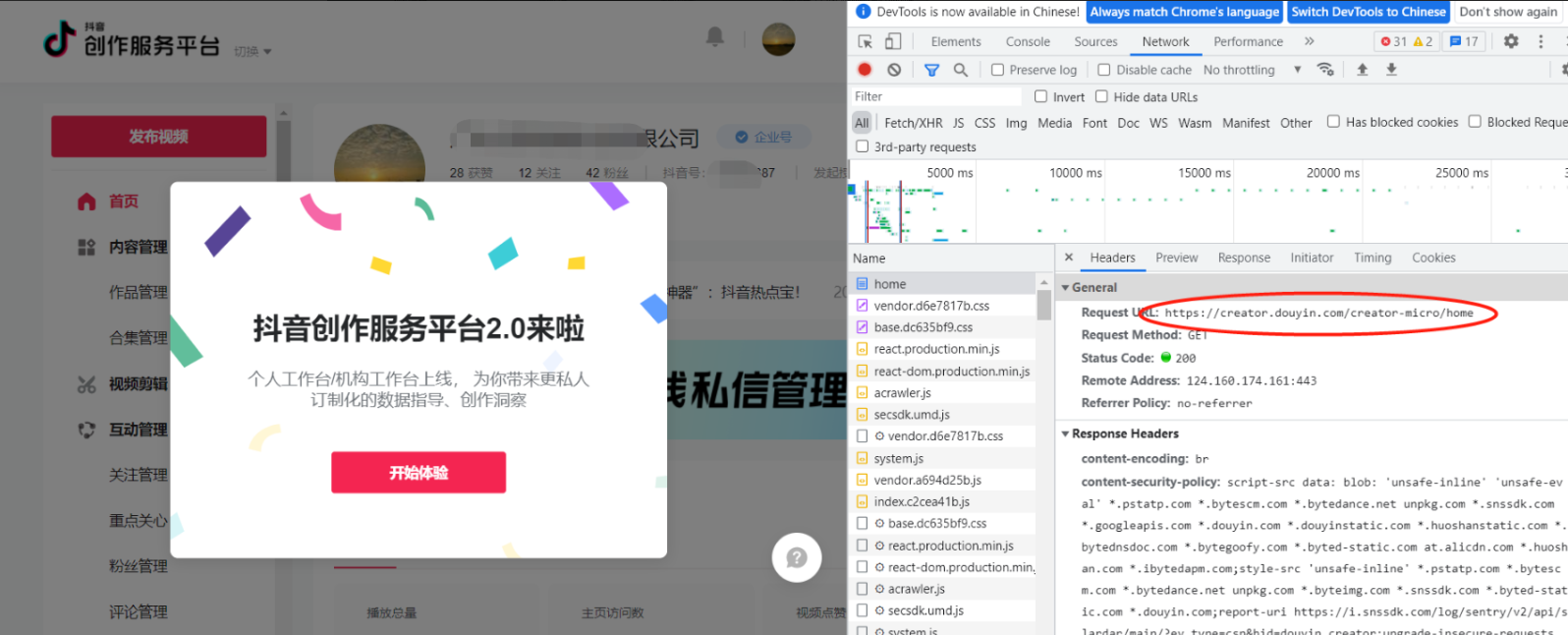Screen dimensions: 1568x635
Task: Open the user avatar in Douyin header
Action: [x=778, y=39]
